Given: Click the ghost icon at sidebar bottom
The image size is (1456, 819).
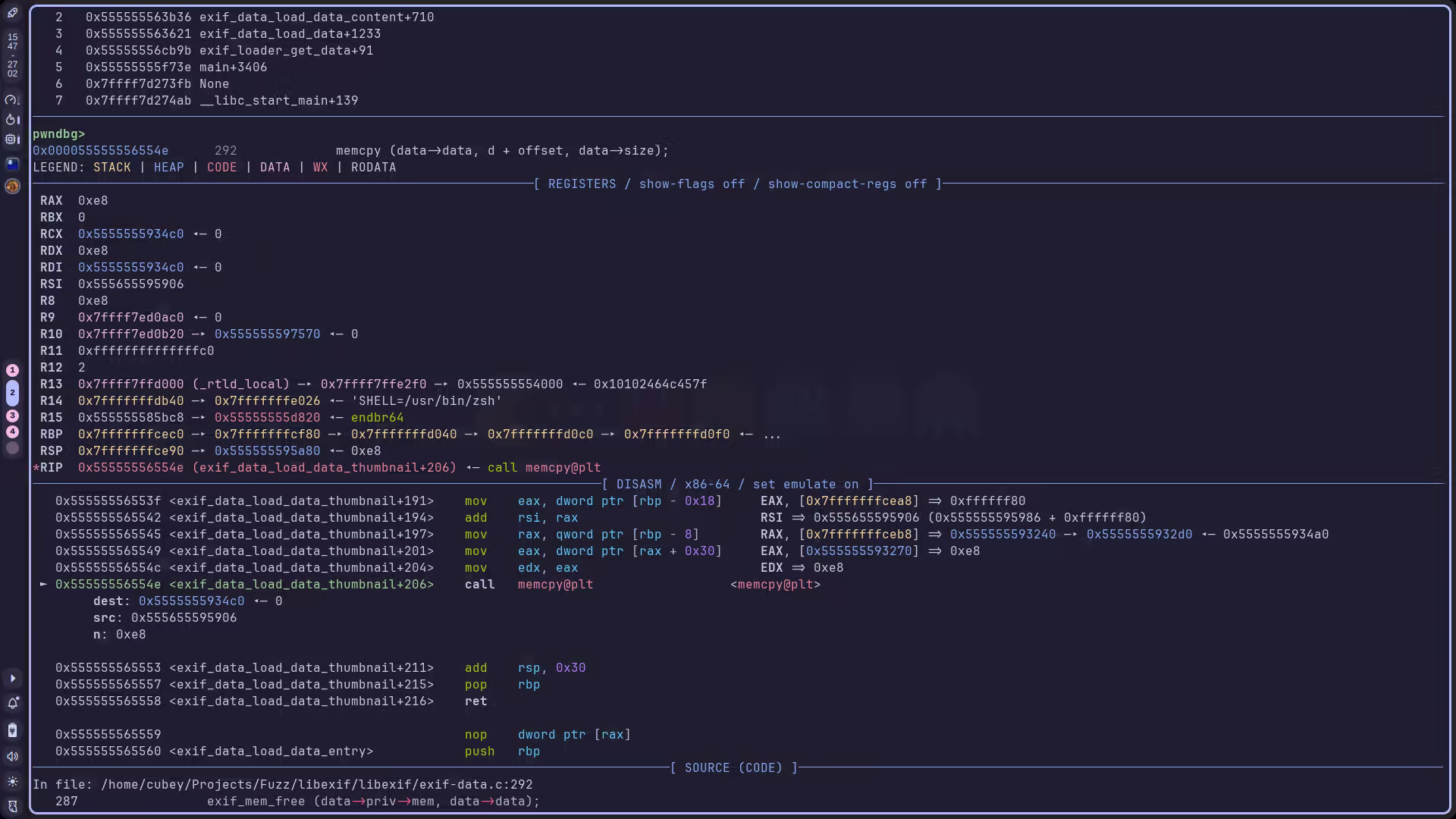Looking at the screenshot, I should (x=12, y=806).
